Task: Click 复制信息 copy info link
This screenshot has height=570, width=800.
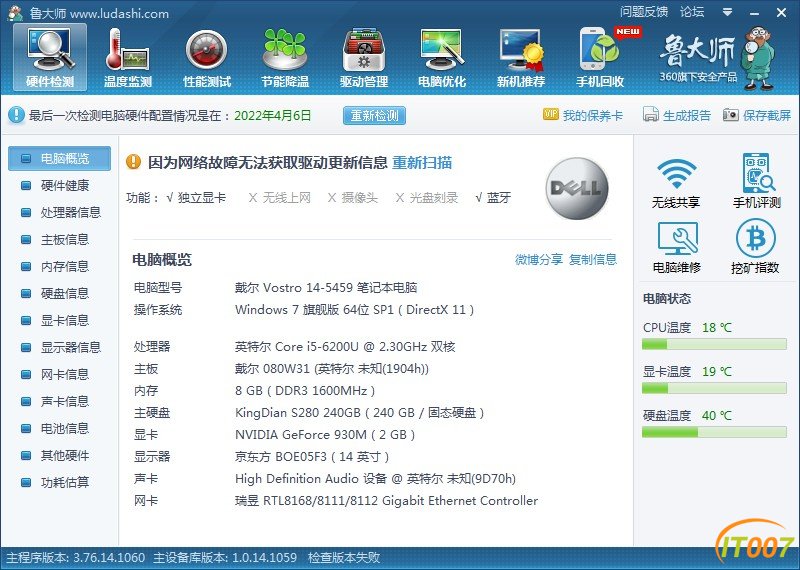Action: point(593,259)
